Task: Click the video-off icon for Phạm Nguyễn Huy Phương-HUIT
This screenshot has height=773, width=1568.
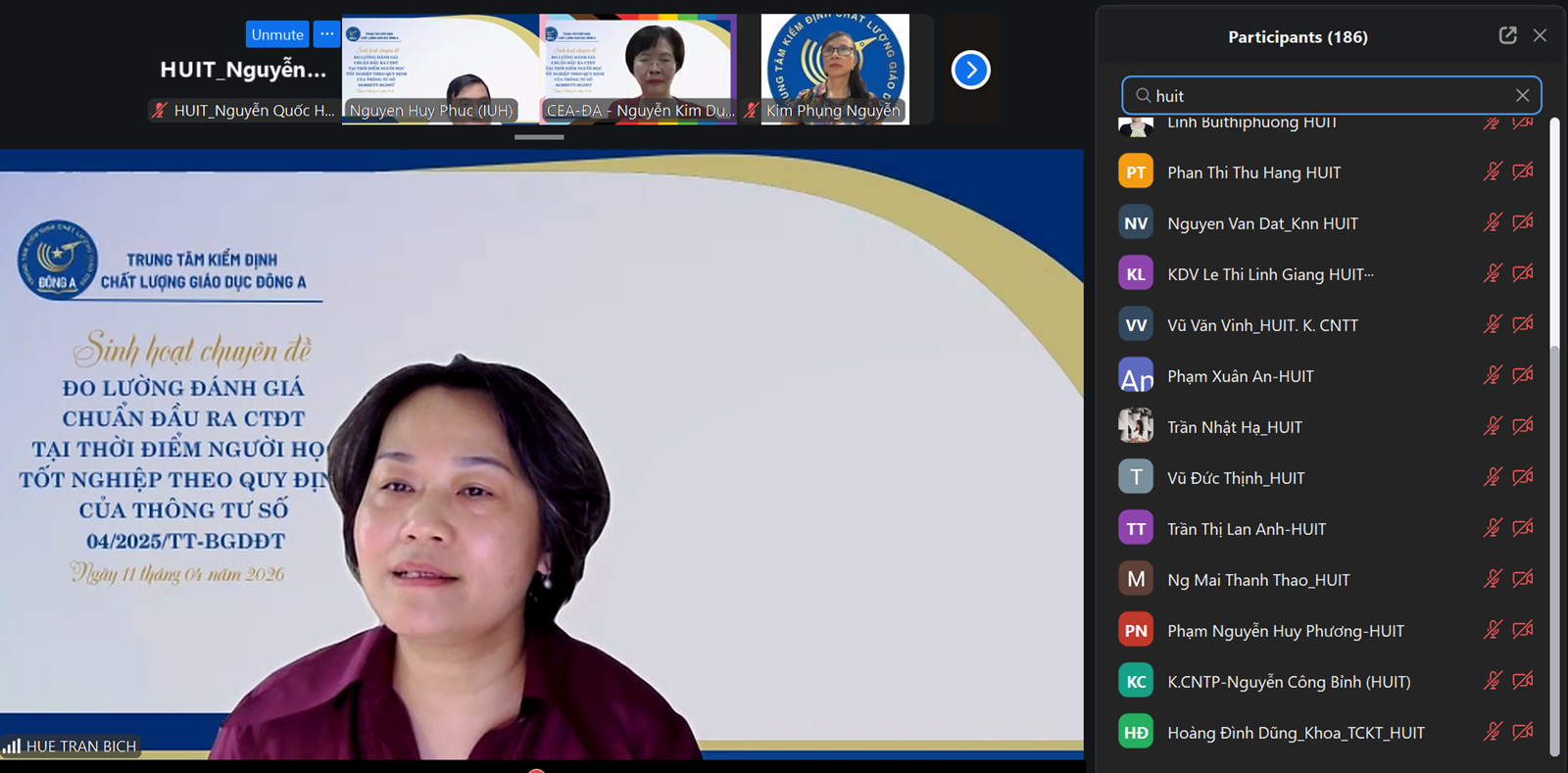Action: coord(1523,630)
